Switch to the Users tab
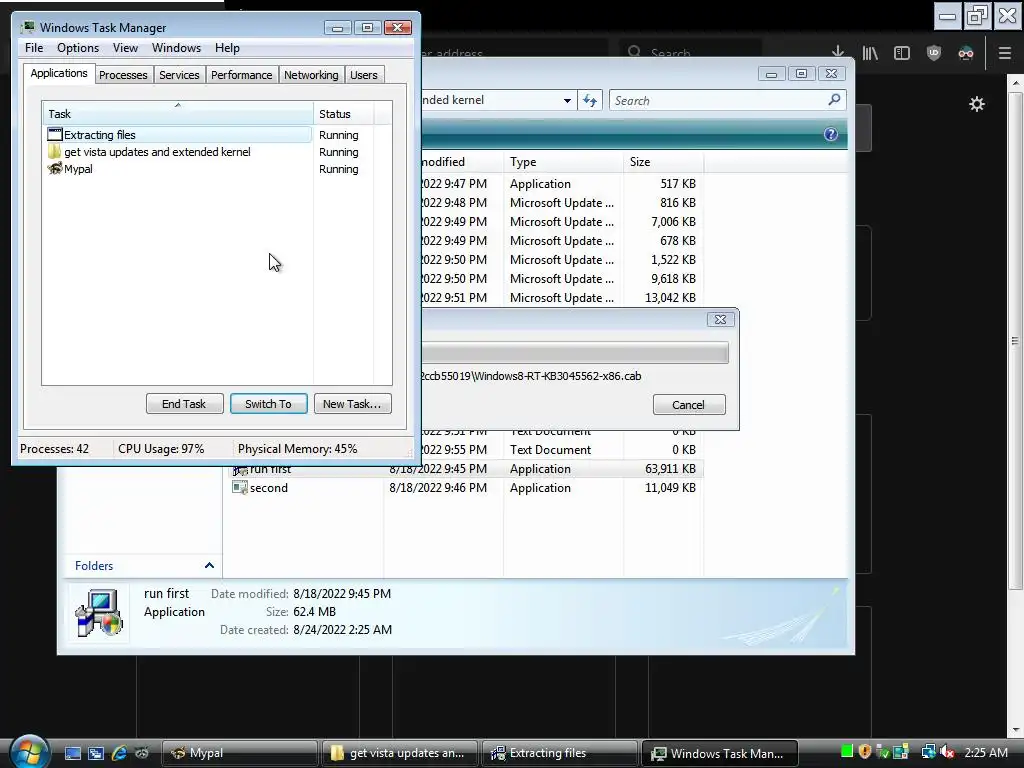 coord(364,75)
